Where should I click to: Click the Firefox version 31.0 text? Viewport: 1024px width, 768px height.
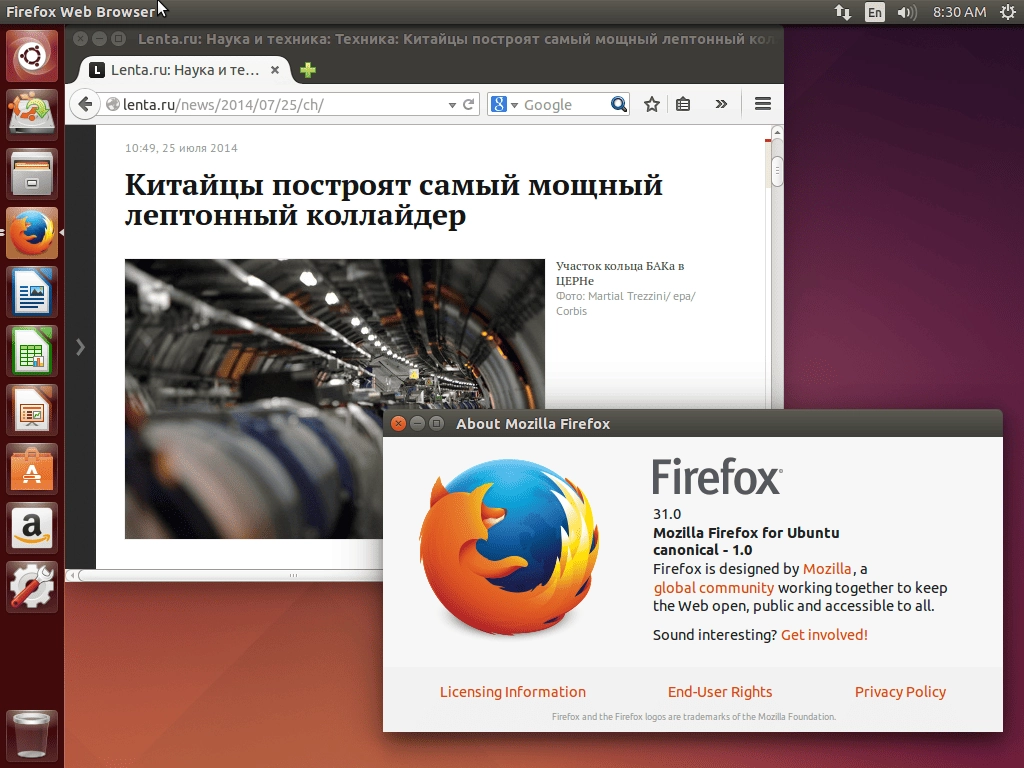click(667, 514)
